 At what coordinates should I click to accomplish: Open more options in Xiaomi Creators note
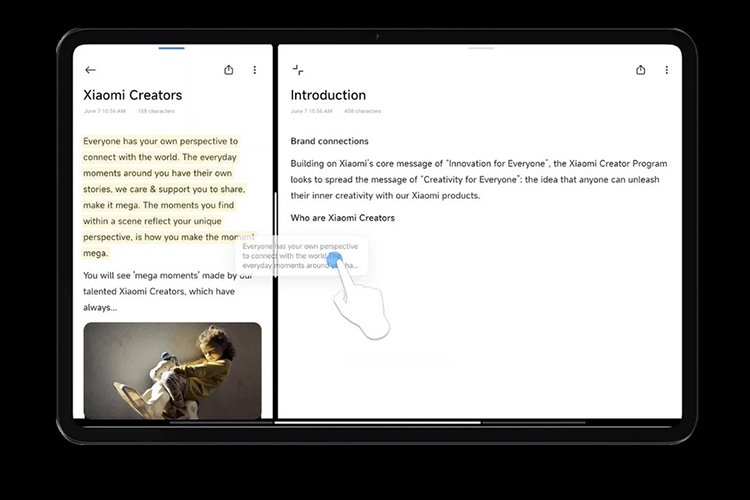point(254,70)
